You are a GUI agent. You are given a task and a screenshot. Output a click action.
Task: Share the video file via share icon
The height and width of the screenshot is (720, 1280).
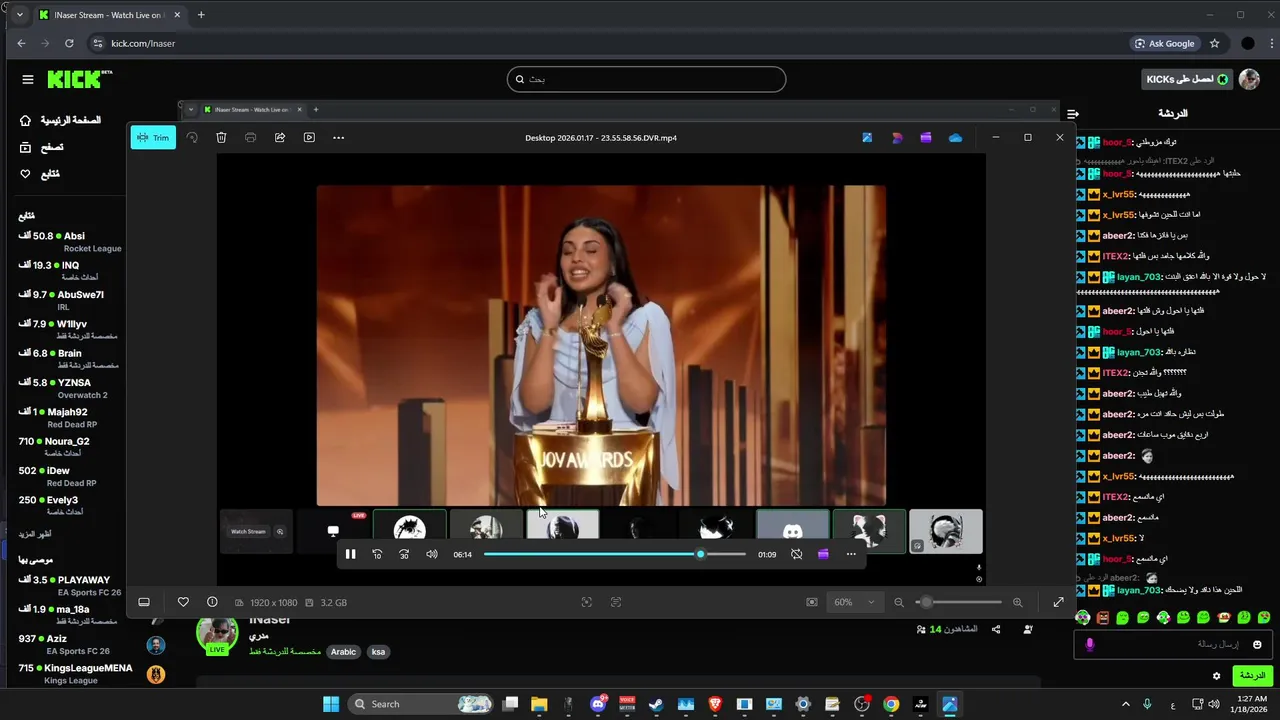point(280,138)
